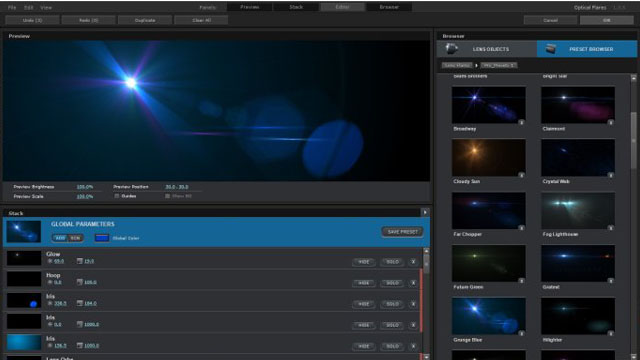Click the Duplicate button
This screenshot has height=360, width=640.
pyautogui.click(x=145, y=20)
